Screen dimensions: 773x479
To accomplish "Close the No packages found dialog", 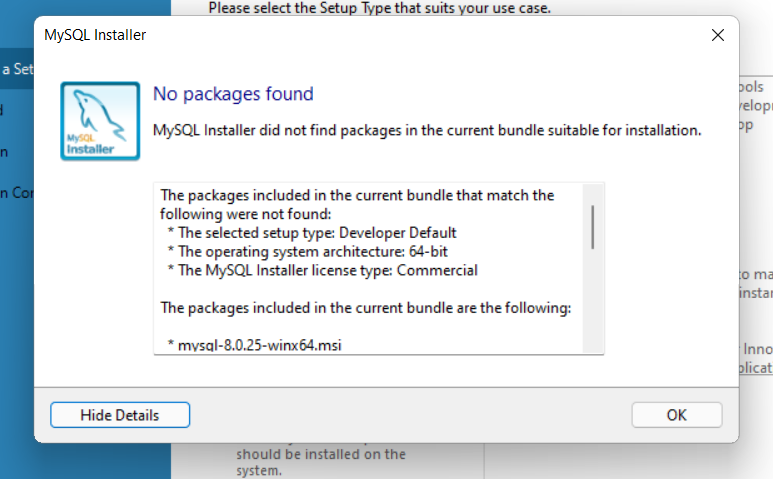I will point(718,35).
